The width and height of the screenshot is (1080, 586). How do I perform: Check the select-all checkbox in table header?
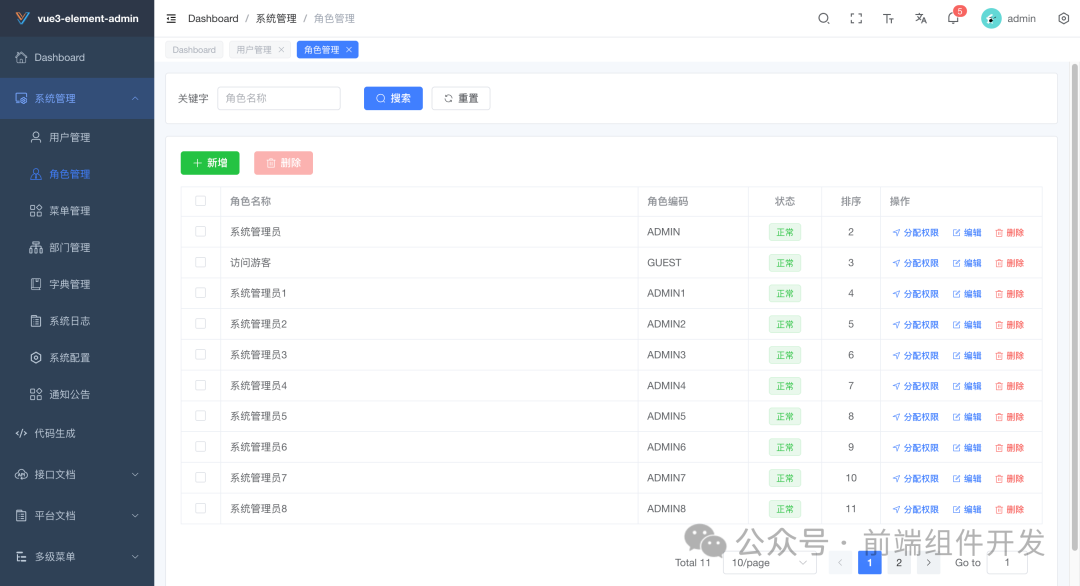pos(201,201)
